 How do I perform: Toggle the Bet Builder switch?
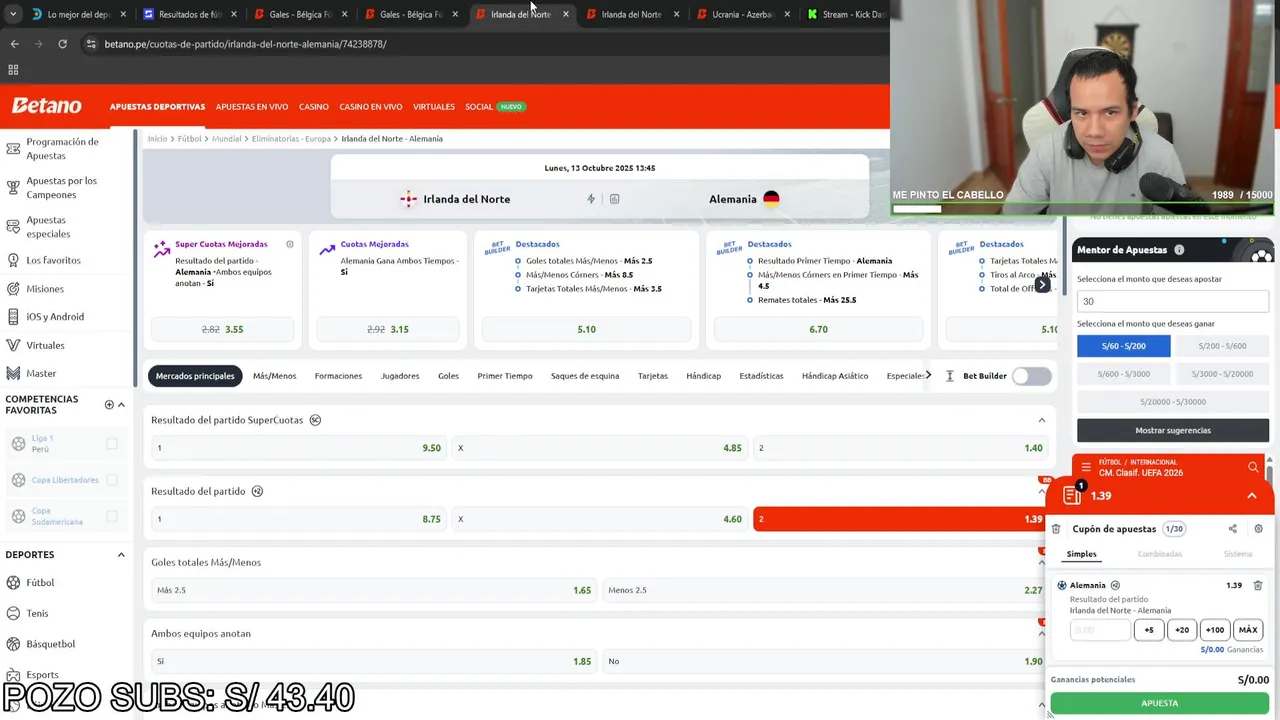click(x=1031, y=376)
